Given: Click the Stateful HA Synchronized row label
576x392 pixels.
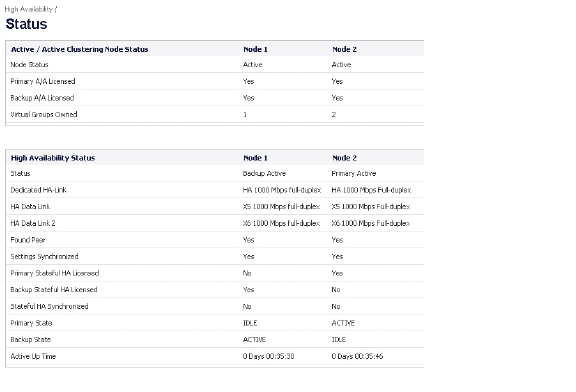Looking at the screenshot, I should pos(49,306).
